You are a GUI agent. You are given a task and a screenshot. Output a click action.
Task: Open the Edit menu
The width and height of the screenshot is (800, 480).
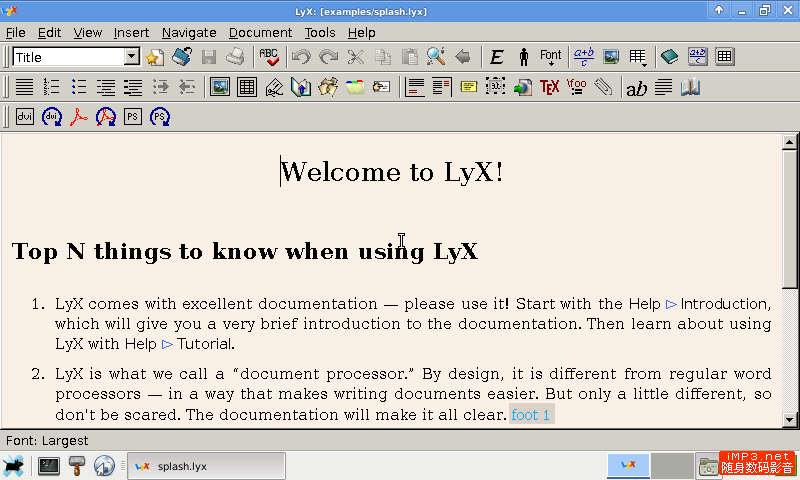pyautogui.click(x=49, y=33)
